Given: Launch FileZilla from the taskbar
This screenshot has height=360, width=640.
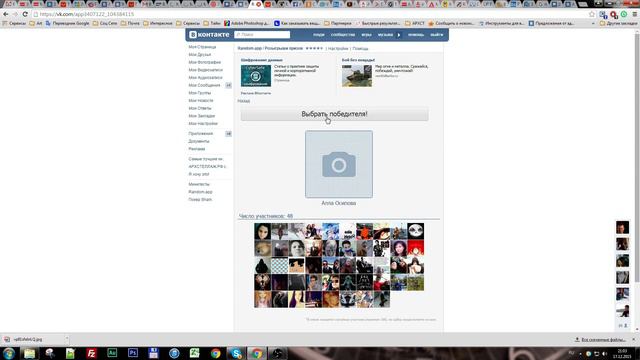Looking at the screenshot, I should tap(91, 353).
